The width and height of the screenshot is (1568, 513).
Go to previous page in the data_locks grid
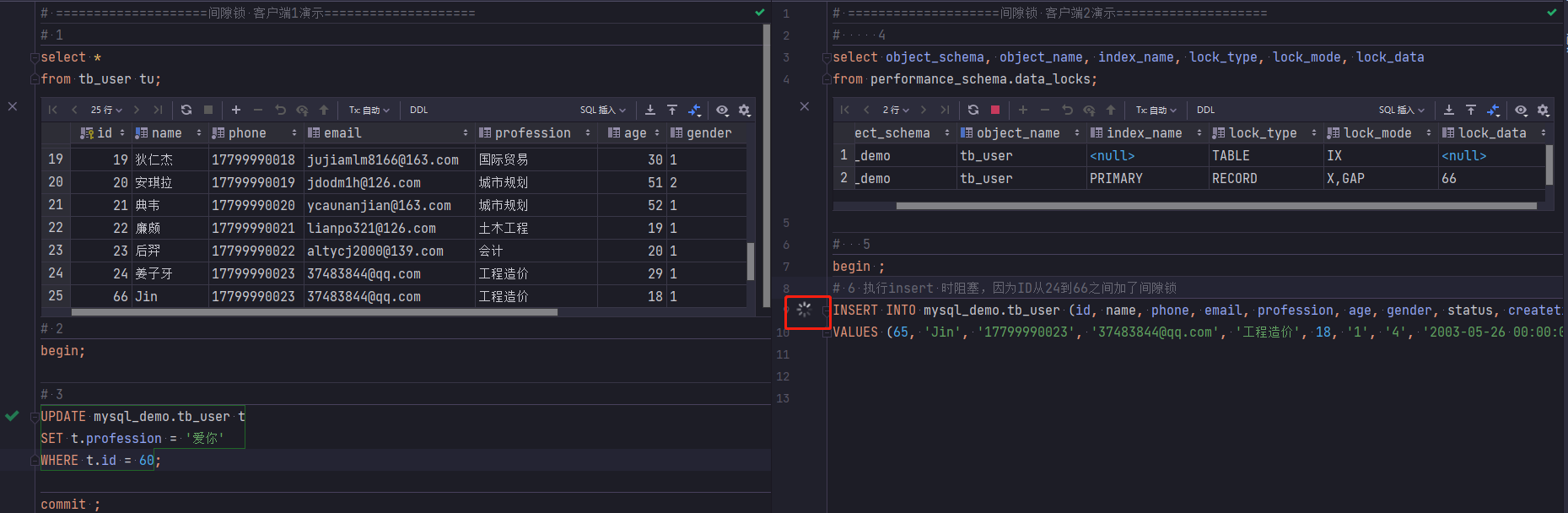pyautogui.click(x=866, y=110)
